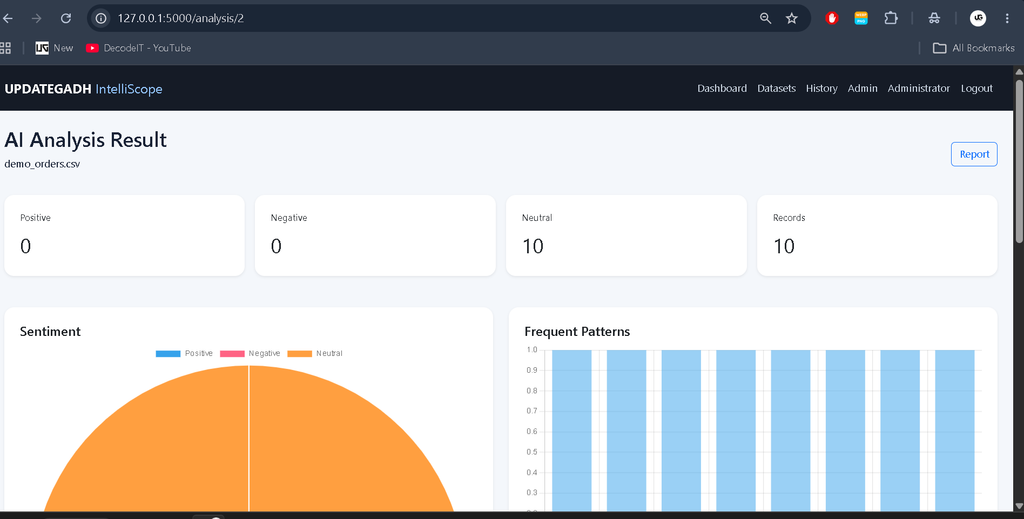Toggle the Negative legend swatch in the Sentiment chart
This screenshot has width=1024, height=519.
click(x=232, y=353)
